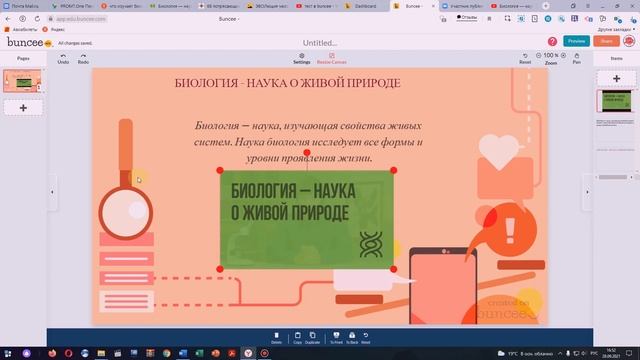Viewport: 640px width, 360px height.
Task: Select the green biology image on canvas
Action: 307,220
